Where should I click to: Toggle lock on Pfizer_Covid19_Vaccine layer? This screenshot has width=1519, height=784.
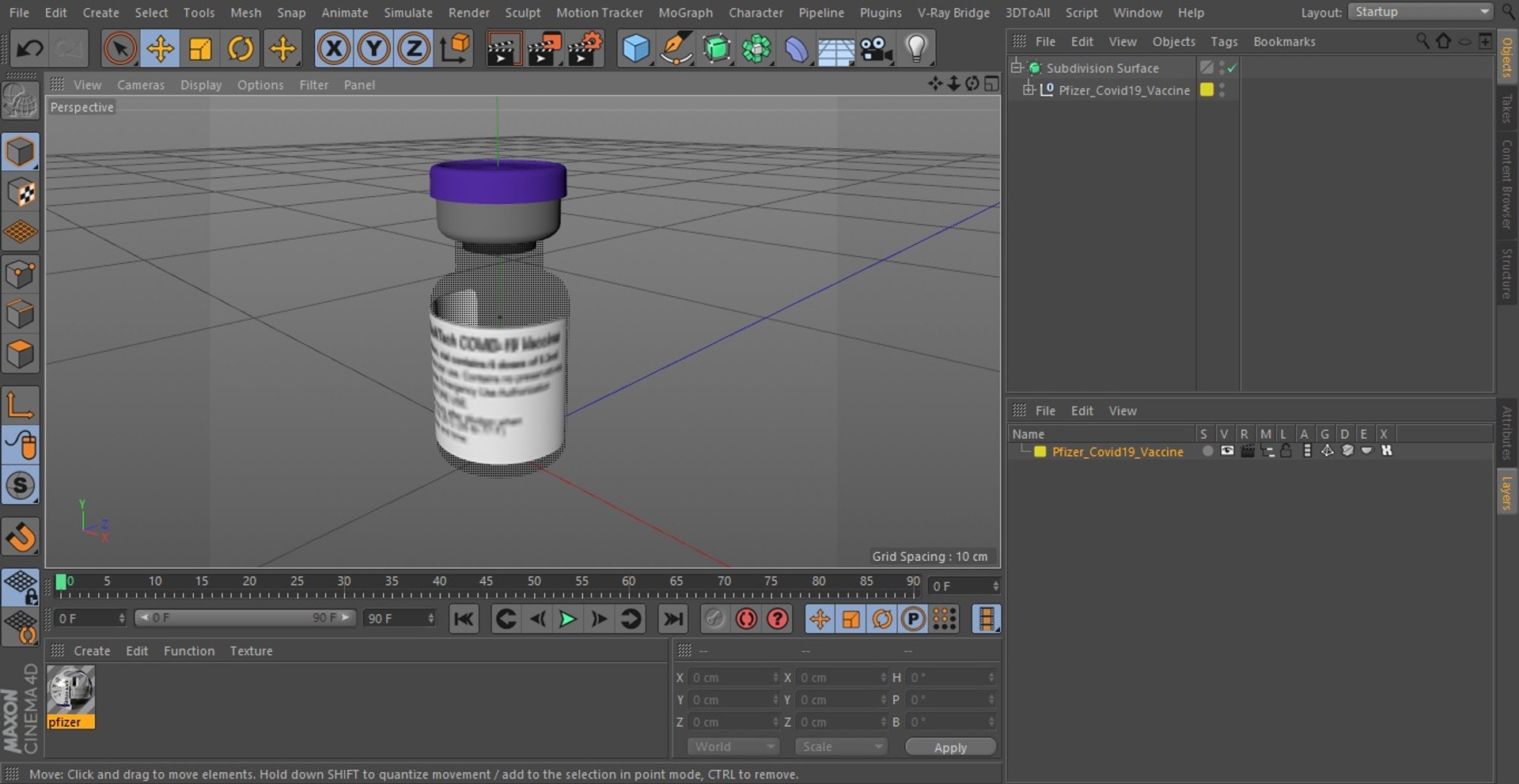coord(1286,451)
